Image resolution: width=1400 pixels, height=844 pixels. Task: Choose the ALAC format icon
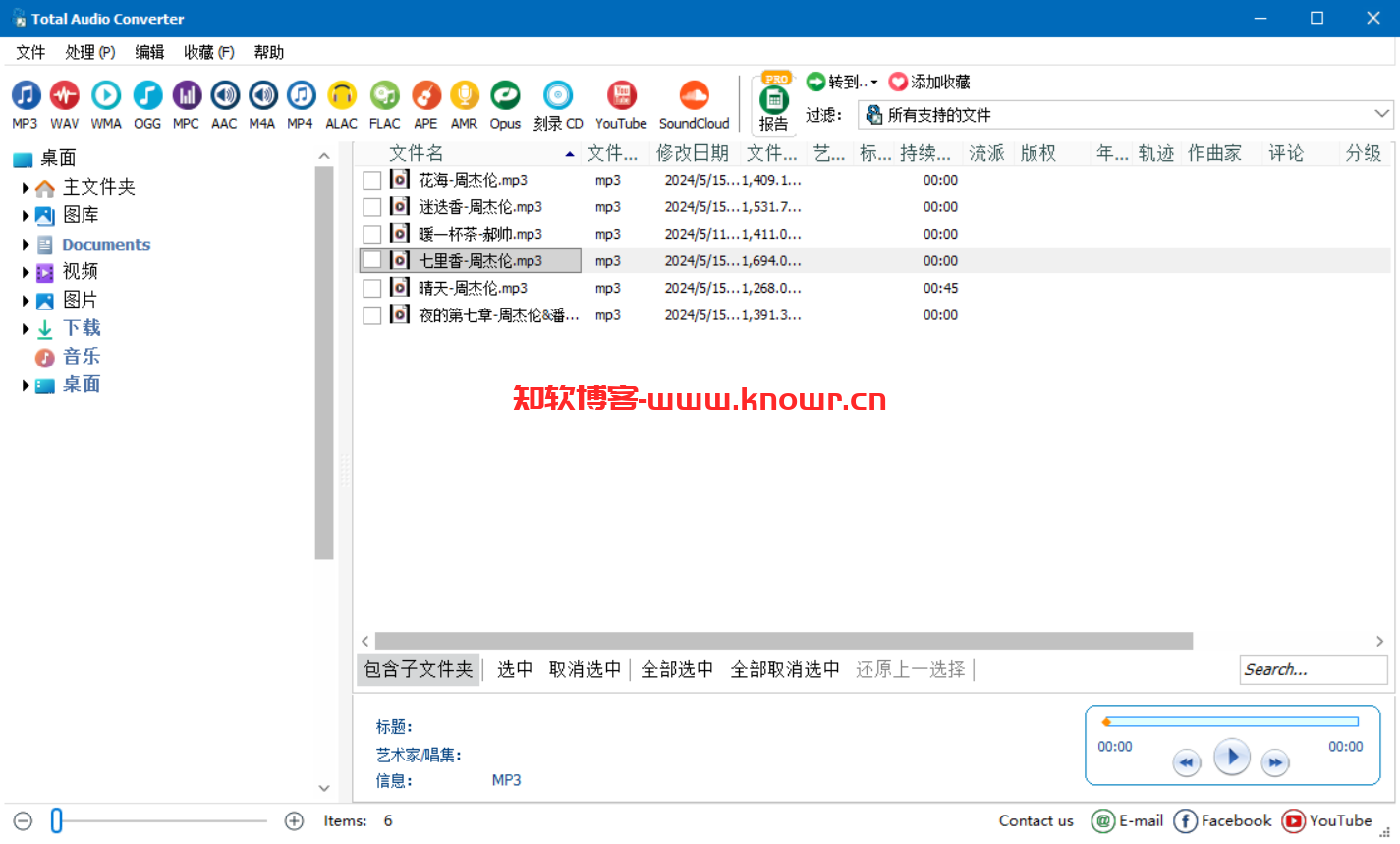342,95
